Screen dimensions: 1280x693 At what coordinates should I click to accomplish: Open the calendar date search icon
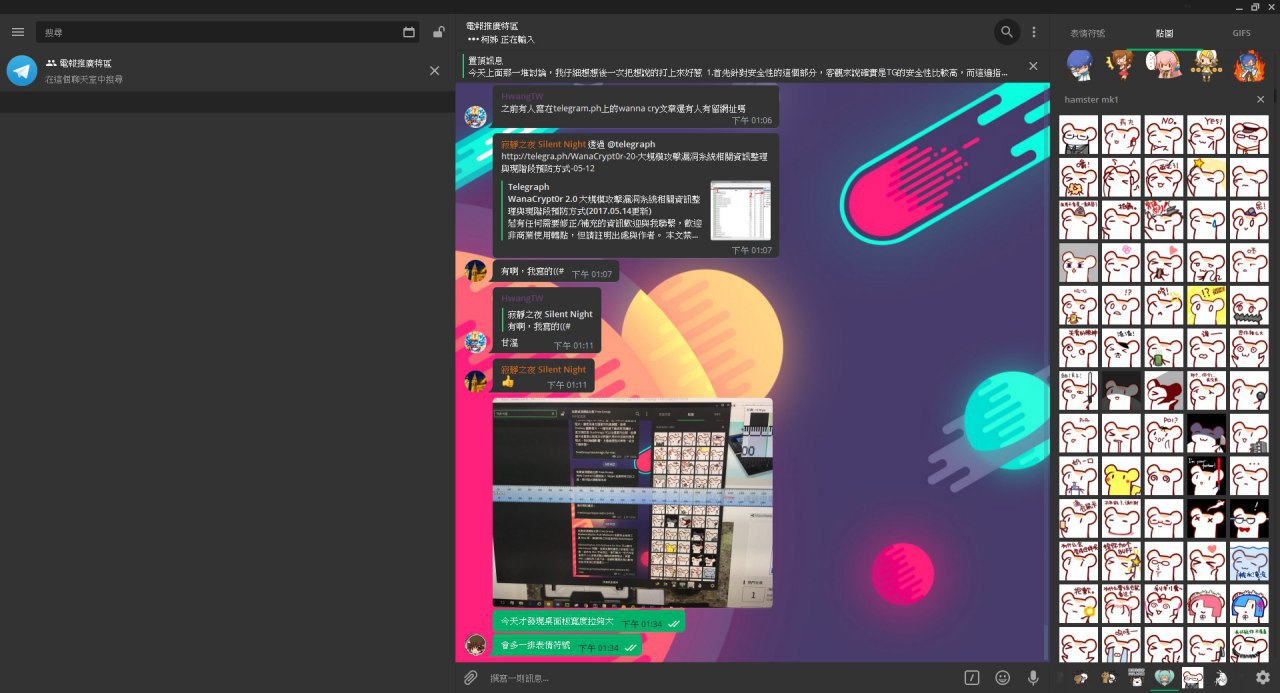(409, 32)
